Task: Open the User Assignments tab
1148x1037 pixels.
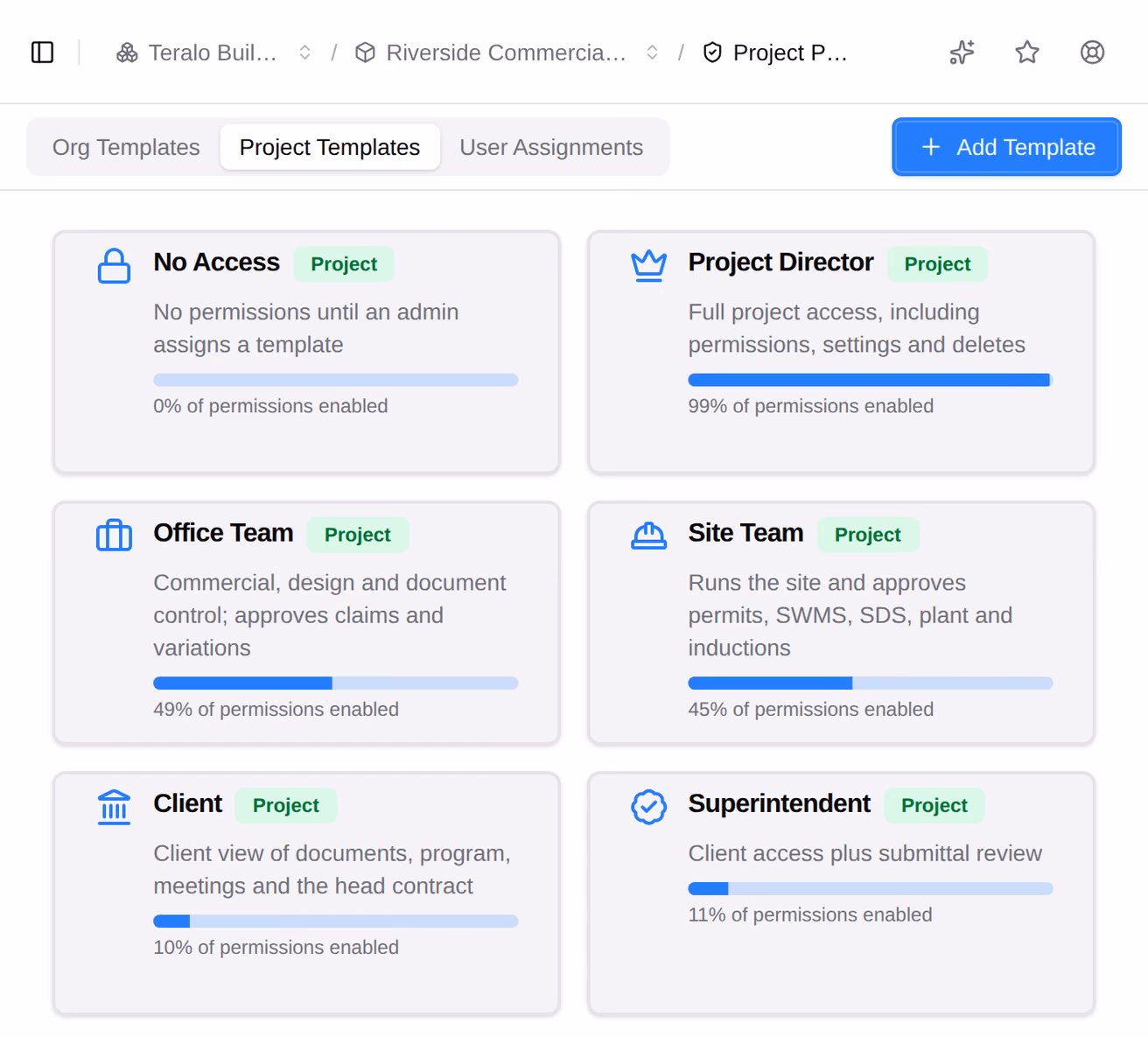Action: tap(551, 147)
